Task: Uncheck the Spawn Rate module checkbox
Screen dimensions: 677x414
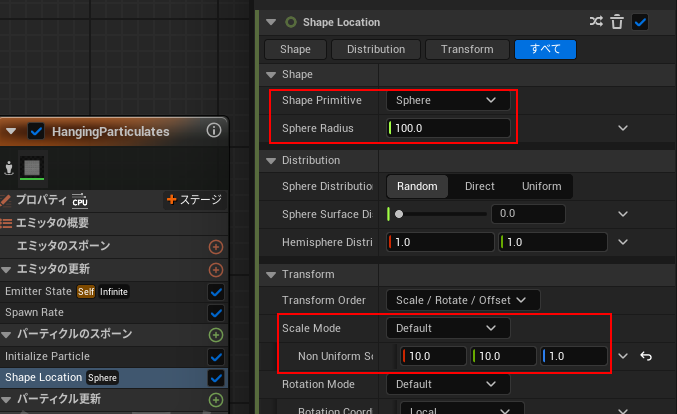Action: point(215,313)
